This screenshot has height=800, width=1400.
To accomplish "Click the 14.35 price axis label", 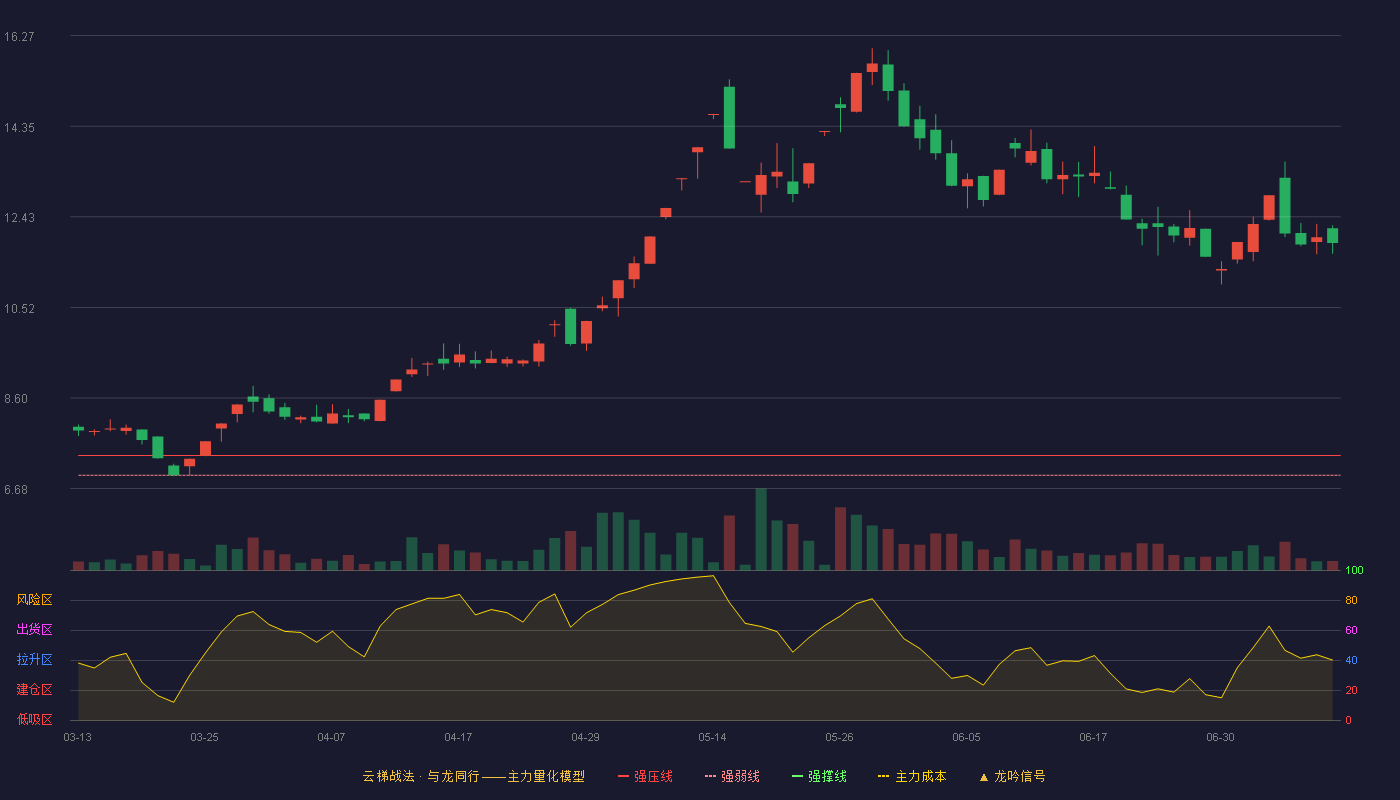I will (x=19, y=128).
